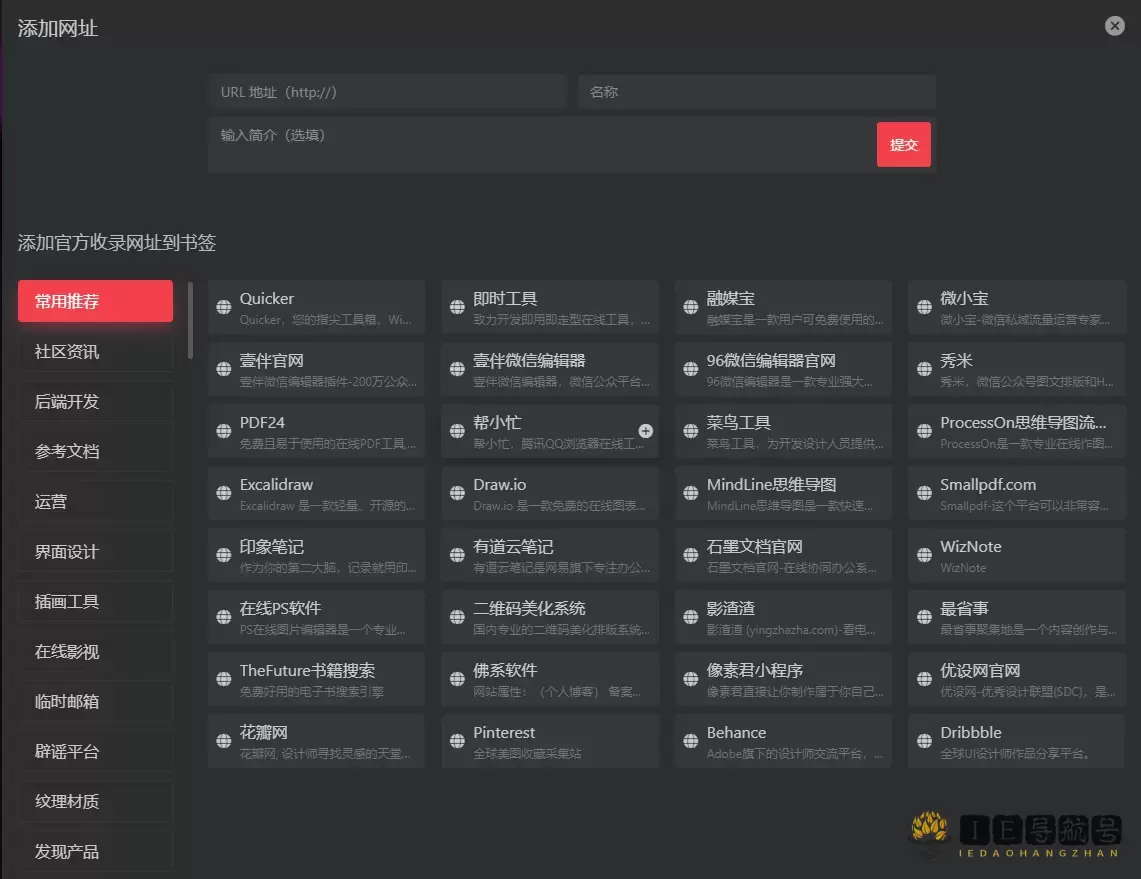Click into the 名称 input field
The width and height of the screenshot is (1141, 879).
[757, 92]
